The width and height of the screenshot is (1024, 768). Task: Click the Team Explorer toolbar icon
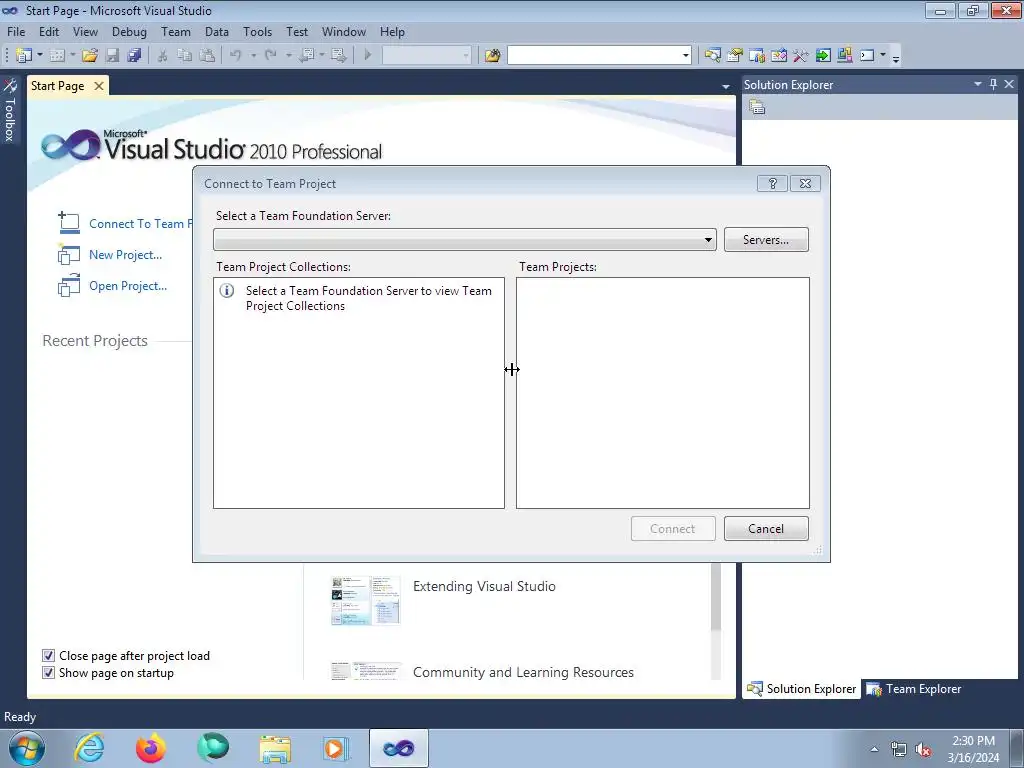757,56
